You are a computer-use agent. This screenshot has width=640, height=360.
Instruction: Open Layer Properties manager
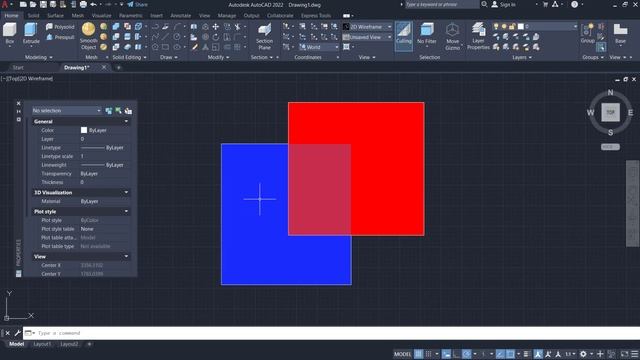tap(478, 36)
